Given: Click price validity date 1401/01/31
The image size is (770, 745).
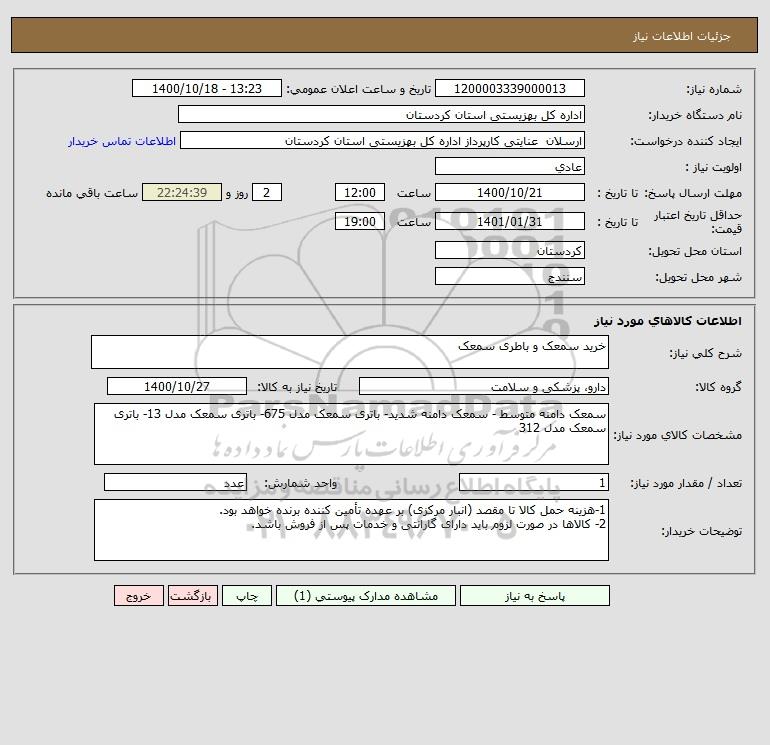Looking at the screenshot, I should [510, 221].
